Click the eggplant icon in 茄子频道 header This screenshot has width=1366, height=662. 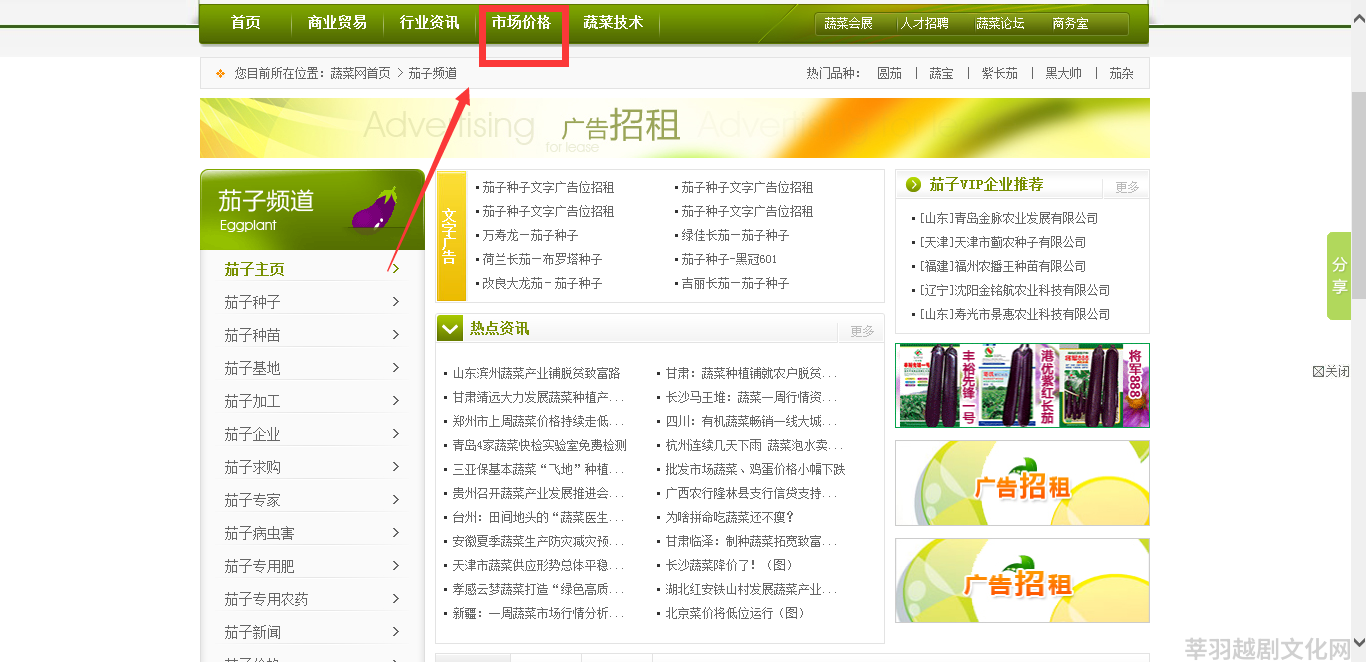tap(374, 209)
